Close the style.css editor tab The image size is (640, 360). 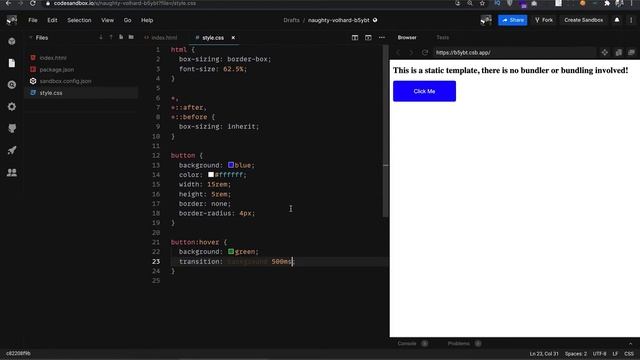click(x=233, y=38)
